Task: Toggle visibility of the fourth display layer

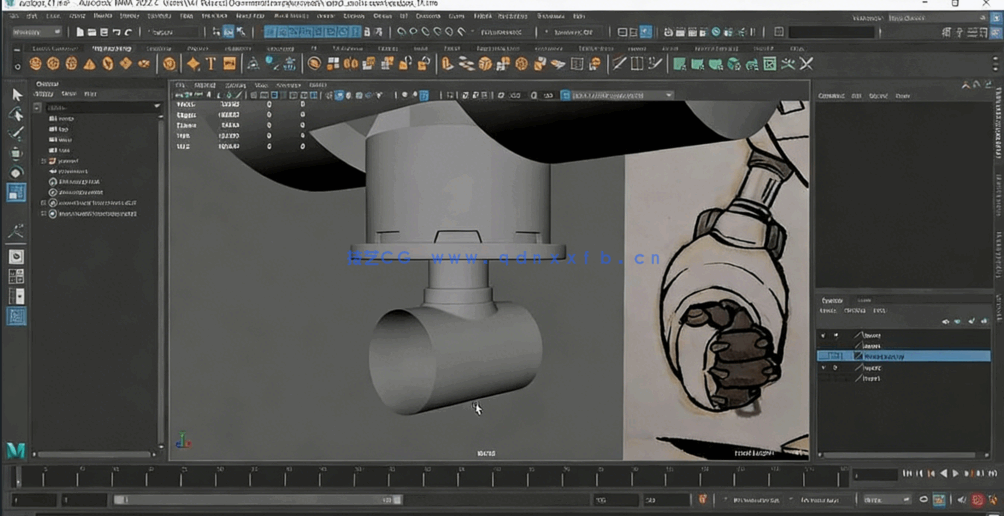Action: pyautogui.click(x=823, y=367)
